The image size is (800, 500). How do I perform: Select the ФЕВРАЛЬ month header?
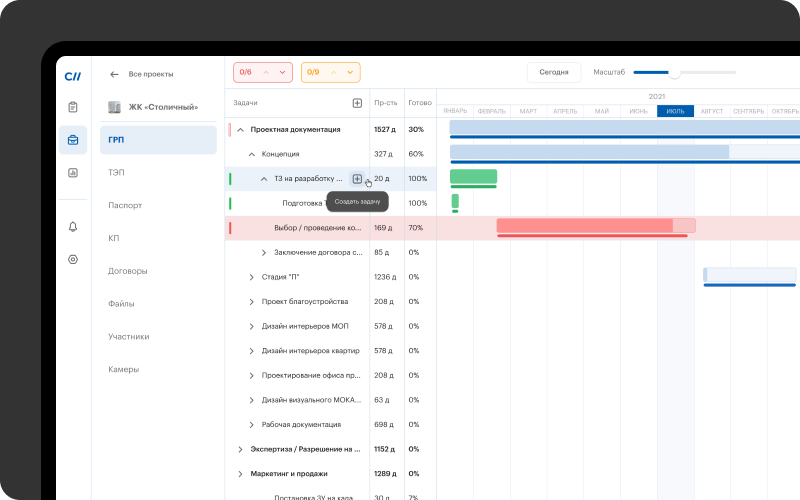coord(492,111)
